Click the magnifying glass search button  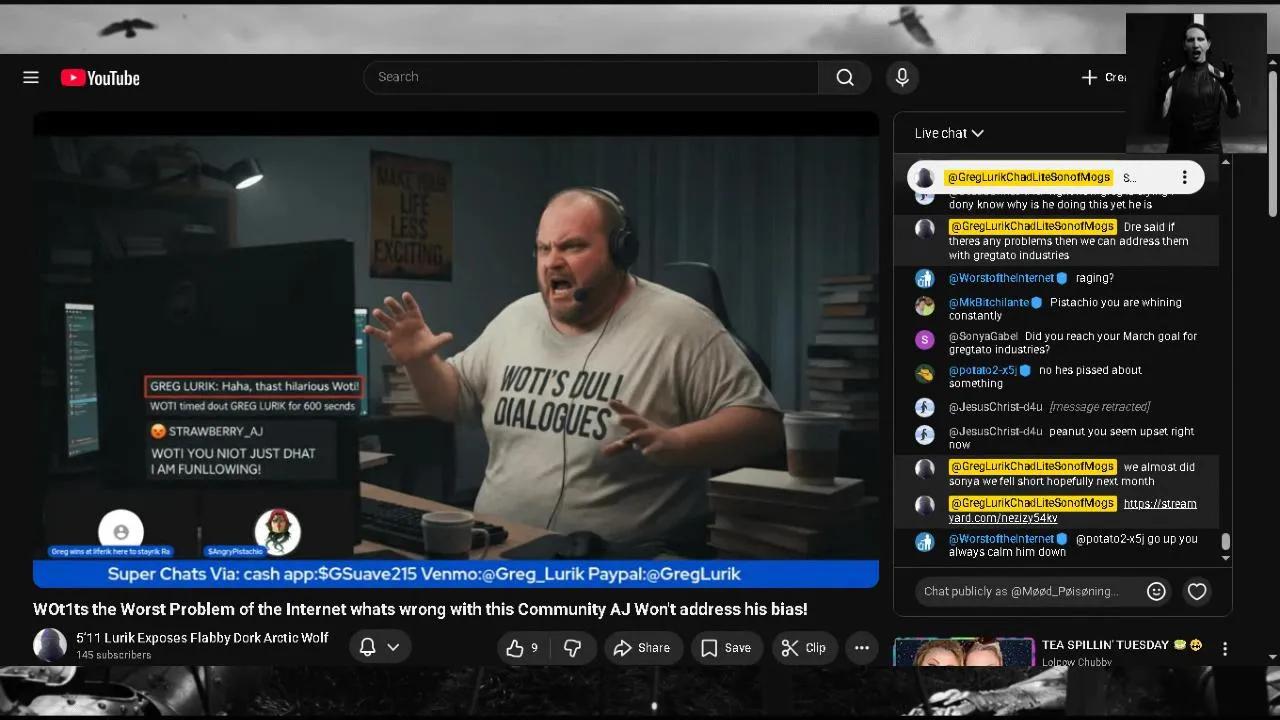pyautogui.click(x=845, y=77)
